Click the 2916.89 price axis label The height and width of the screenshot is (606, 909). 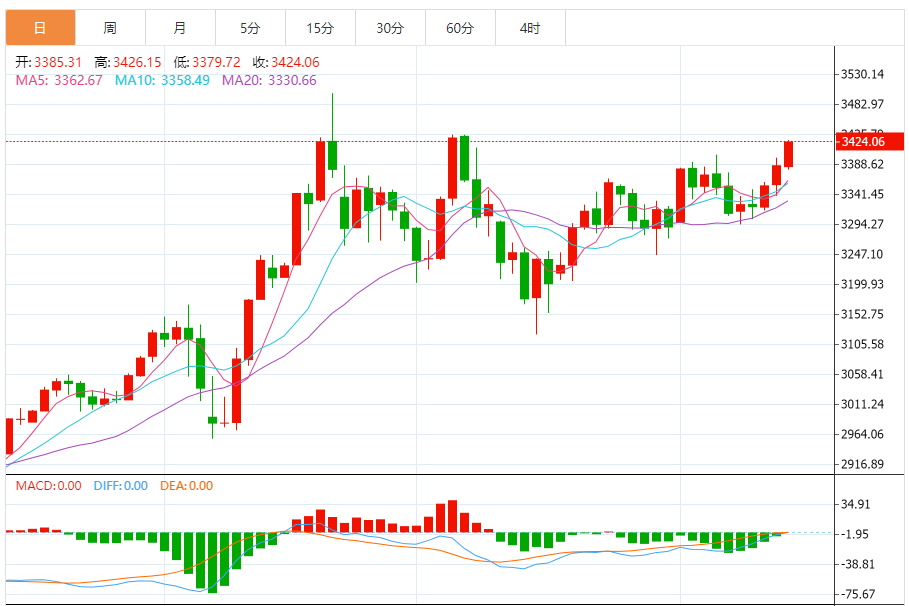pos(863,464)
